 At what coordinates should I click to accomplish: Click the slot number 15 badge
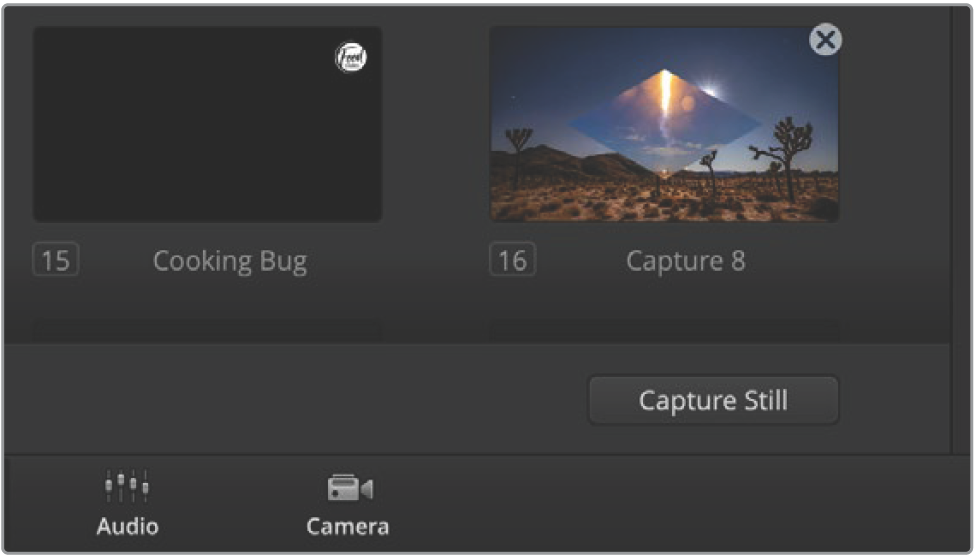[x=56, y=261]
